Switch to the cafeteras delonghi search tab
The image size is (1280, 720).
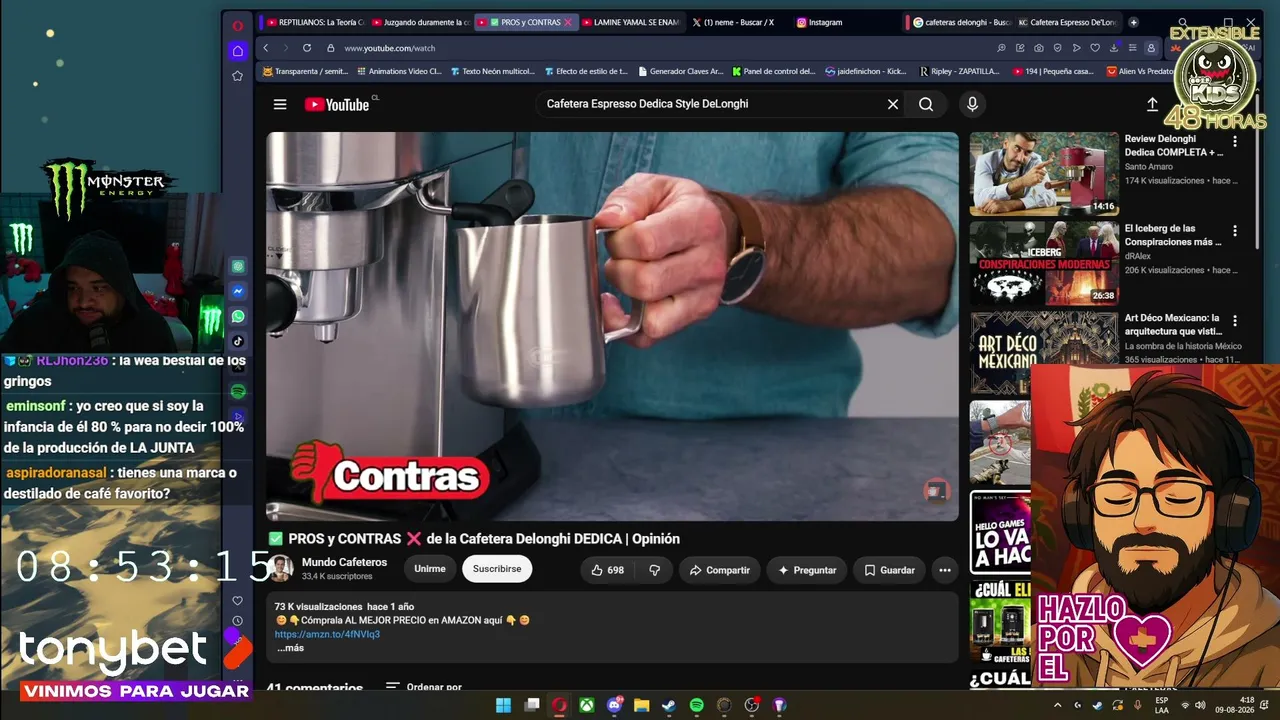pos(962,22)
